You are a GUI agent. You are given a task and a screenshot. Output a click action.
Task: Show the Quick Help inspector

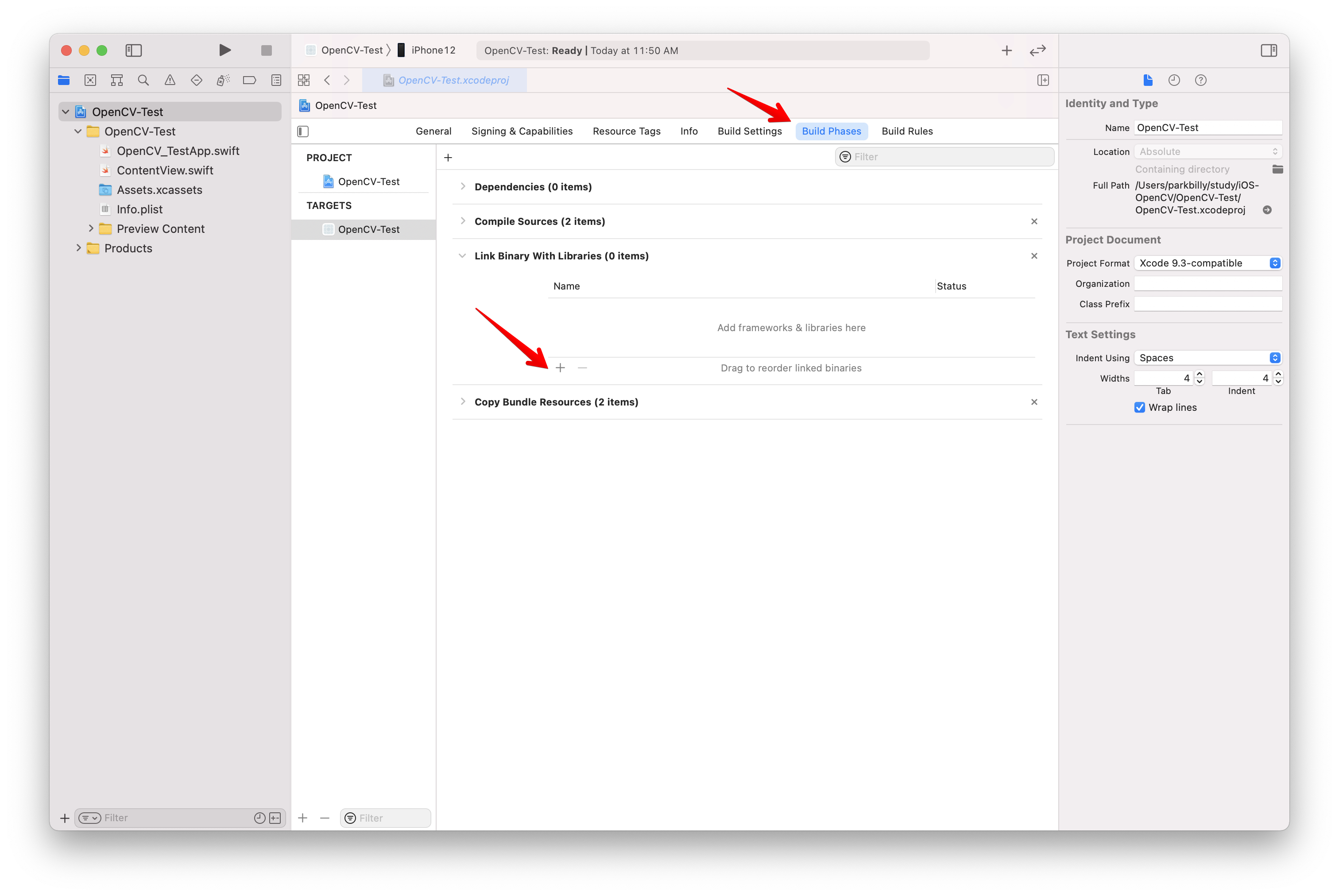[1201, 80]
